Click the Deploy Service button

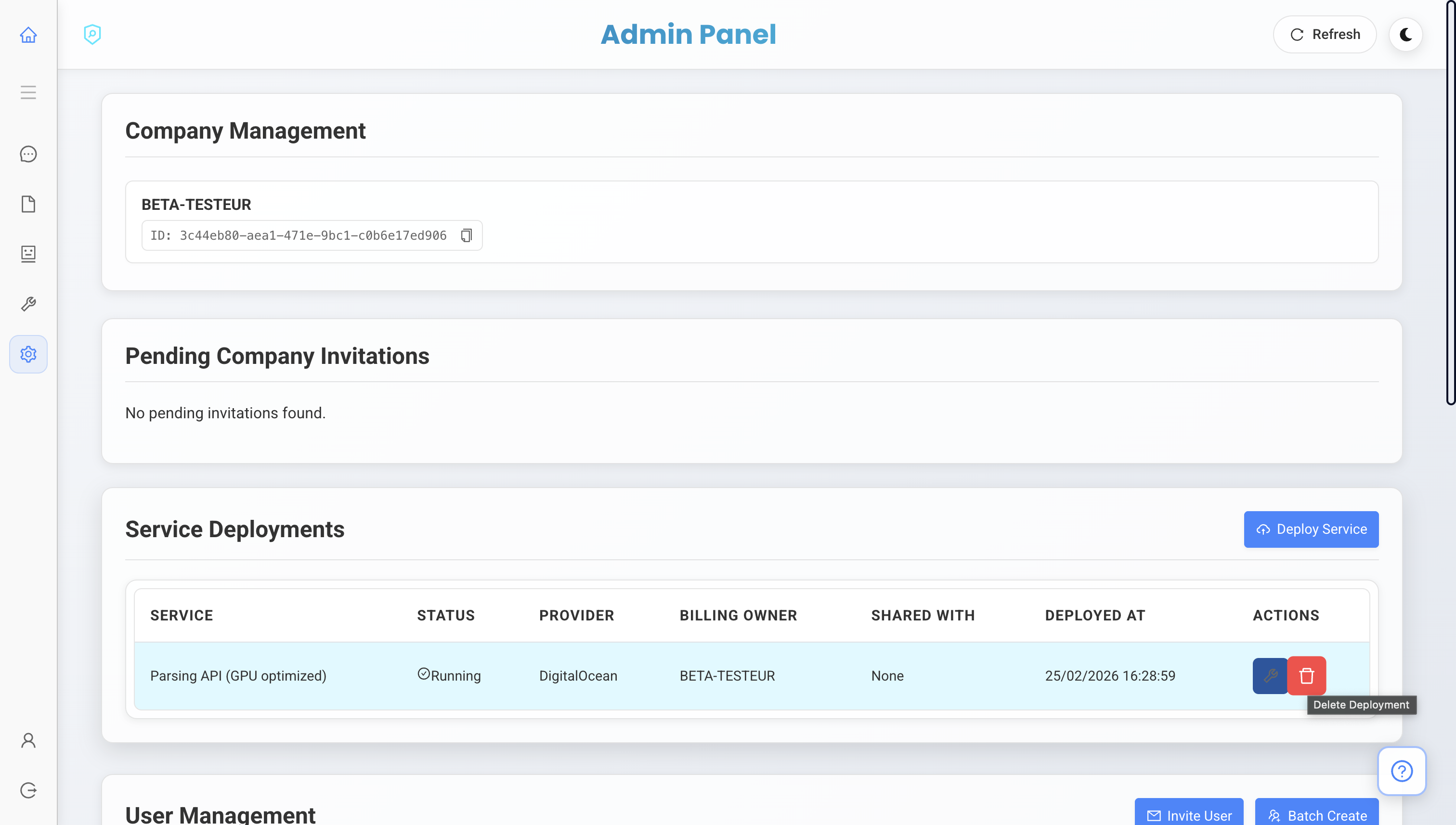(x=1311, y=529)
